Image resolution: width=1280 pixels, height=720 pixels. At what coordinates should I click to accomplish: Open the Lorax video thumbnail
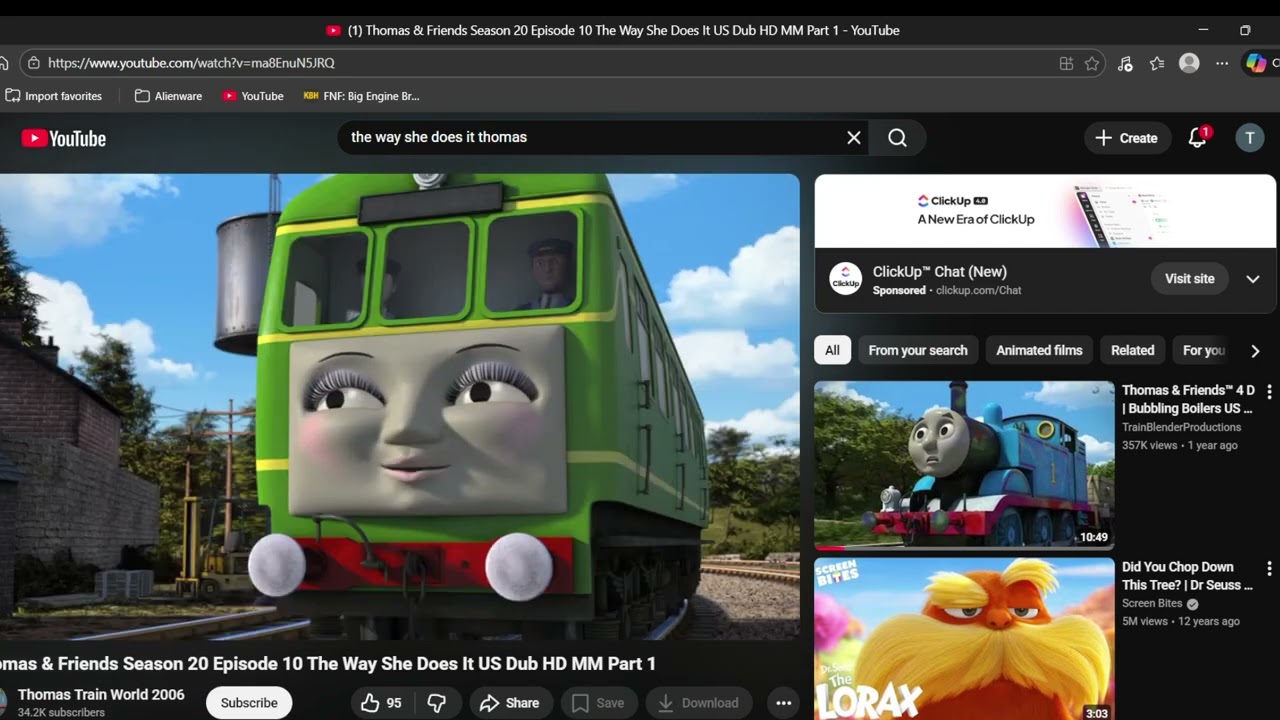964,639
